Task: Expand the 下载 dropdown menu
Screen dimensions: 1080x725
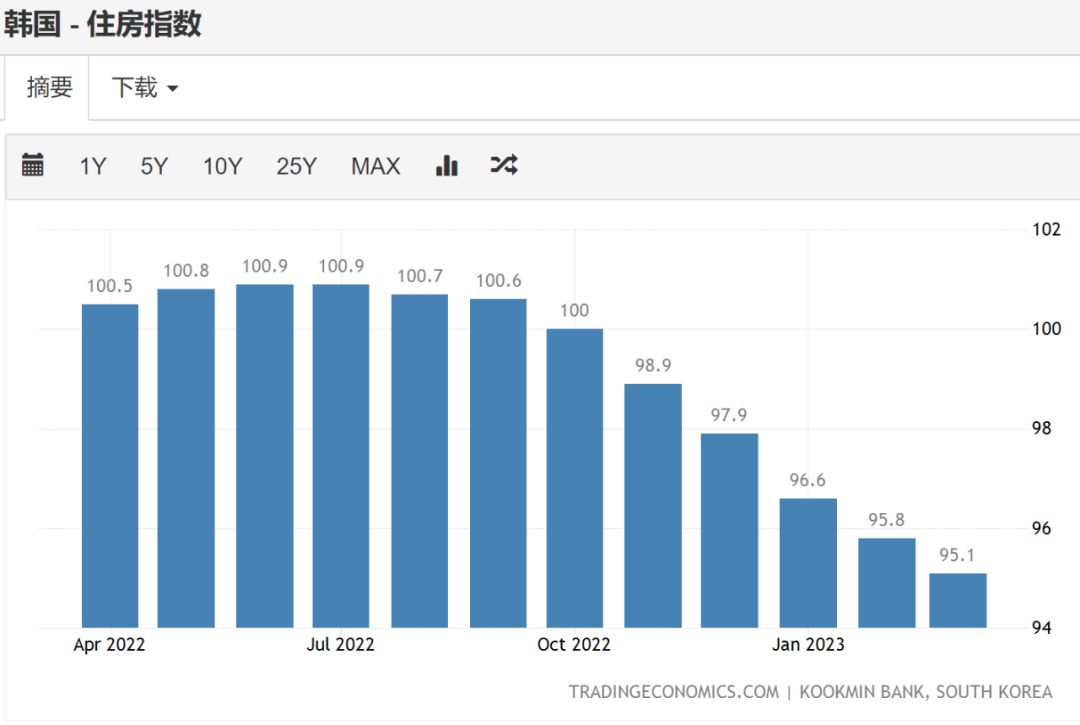Action: pos(145,87)
